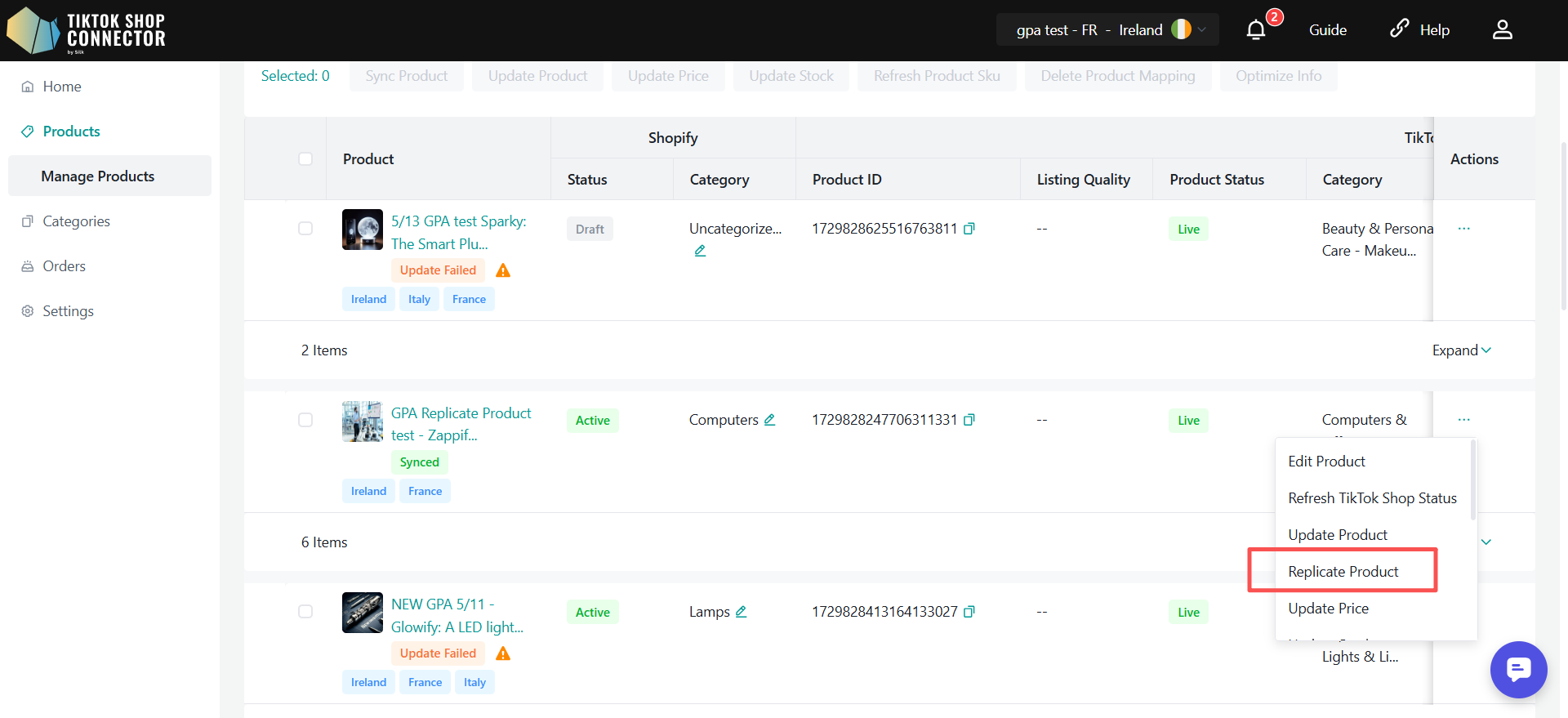Click the Update Price toolbar button
This screenshot has height=718, width=1568.
[668, 76]
